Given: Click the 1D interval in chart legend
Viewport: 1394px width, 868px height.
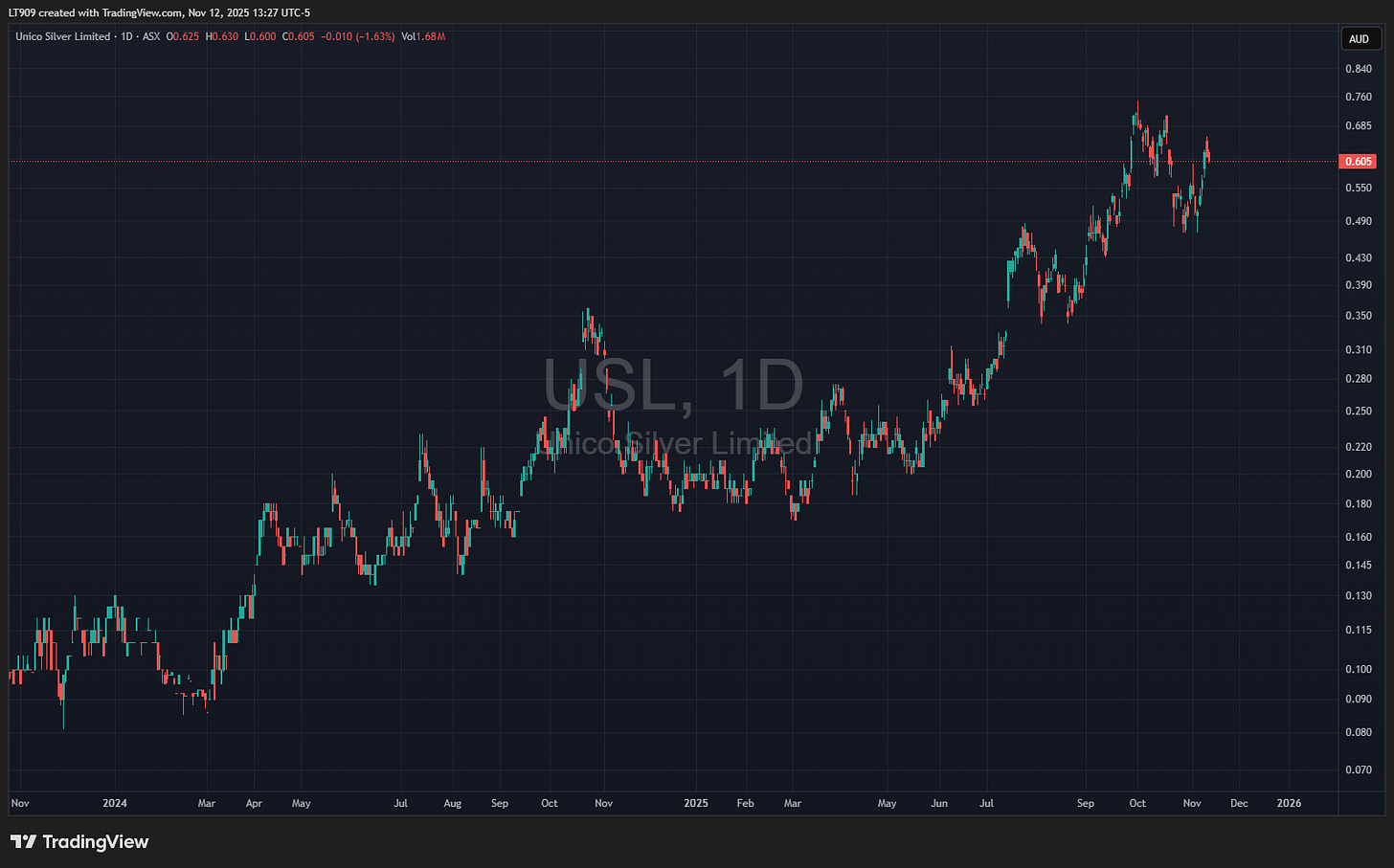Looking at the screenshot, I should tap(126, 36).
